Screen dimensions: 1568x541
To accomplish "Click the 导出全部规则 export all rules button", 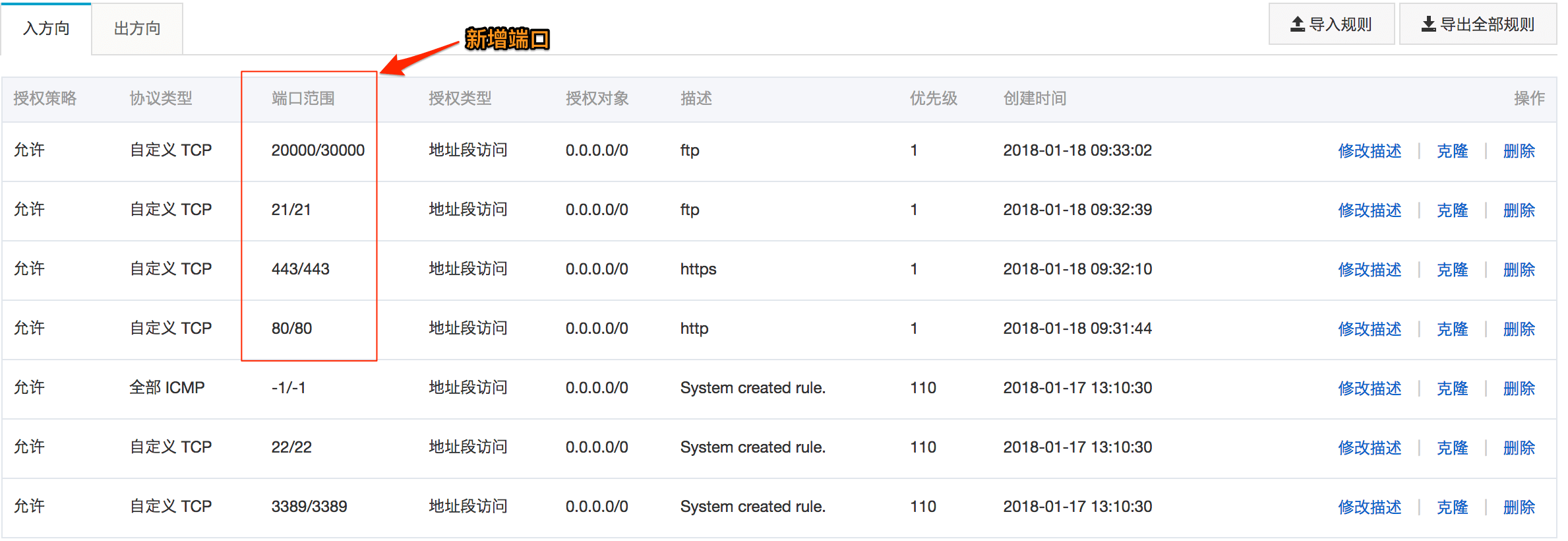I will coord(1478,24).
